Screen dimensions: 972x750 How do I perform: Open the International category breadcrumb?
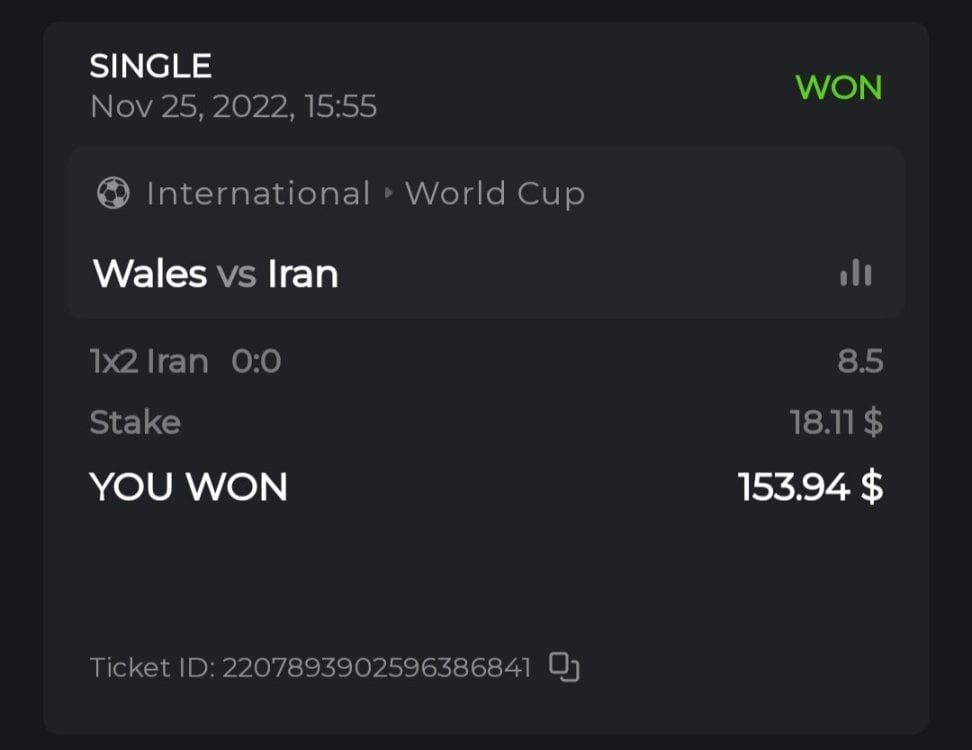258,193
